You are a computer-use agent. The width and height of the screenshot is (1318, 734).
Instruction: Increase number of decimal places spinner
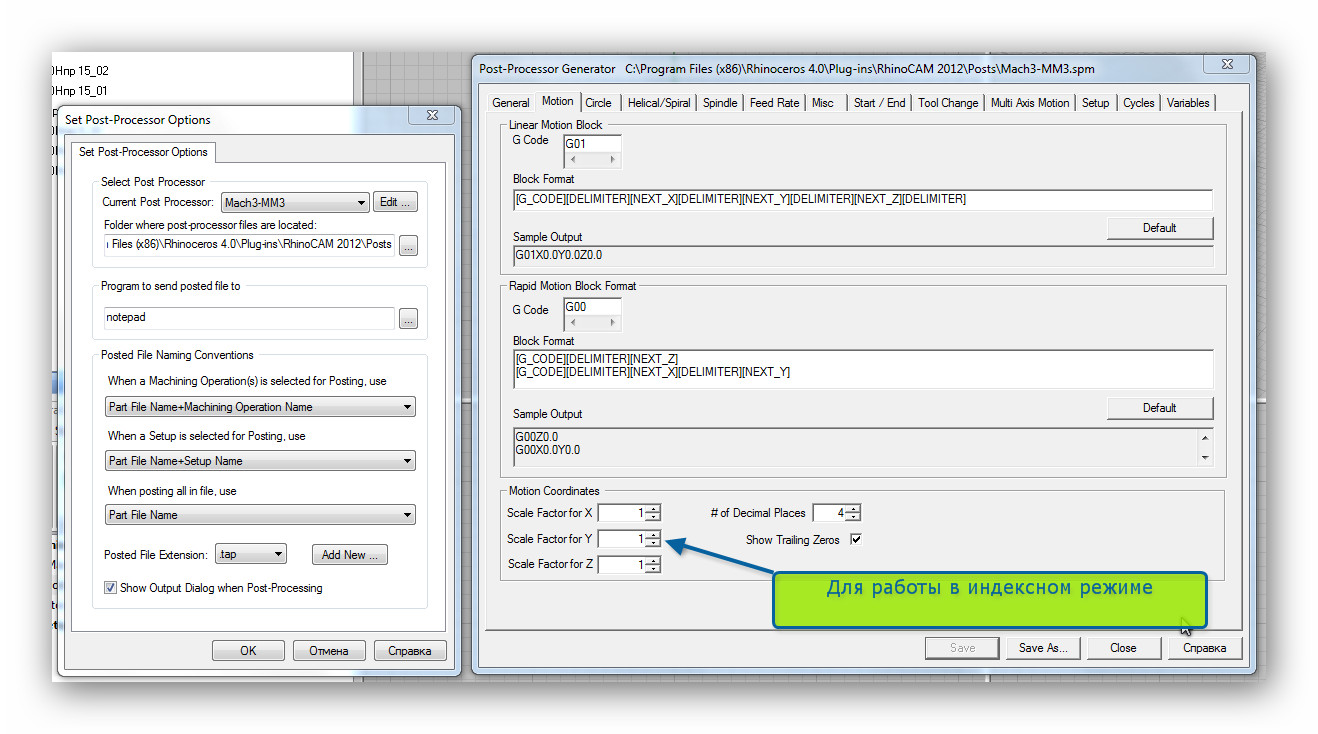[853, 508]
